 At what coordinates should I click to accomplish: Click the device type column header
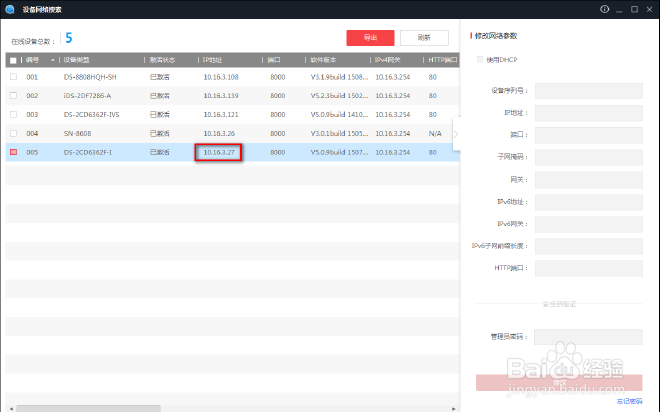(x=76, y=60)
